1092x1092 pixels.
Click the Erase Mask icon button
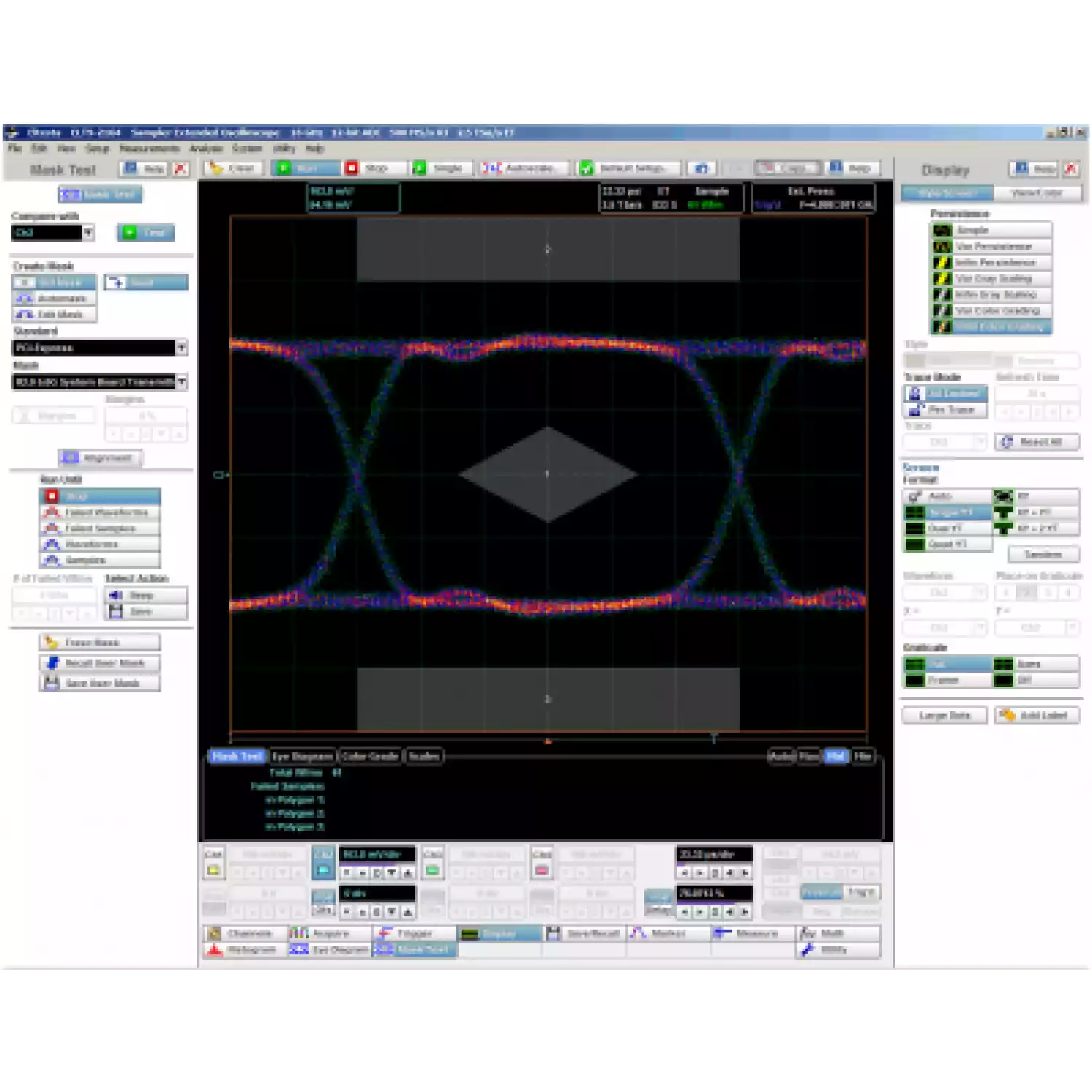[x=51, y=642]
